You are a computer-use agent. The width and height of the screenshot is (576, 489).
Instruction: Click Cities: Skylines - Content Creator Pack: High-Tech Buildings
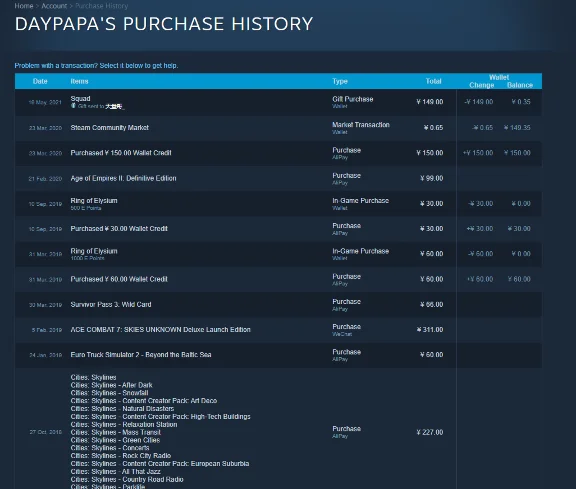161,417
